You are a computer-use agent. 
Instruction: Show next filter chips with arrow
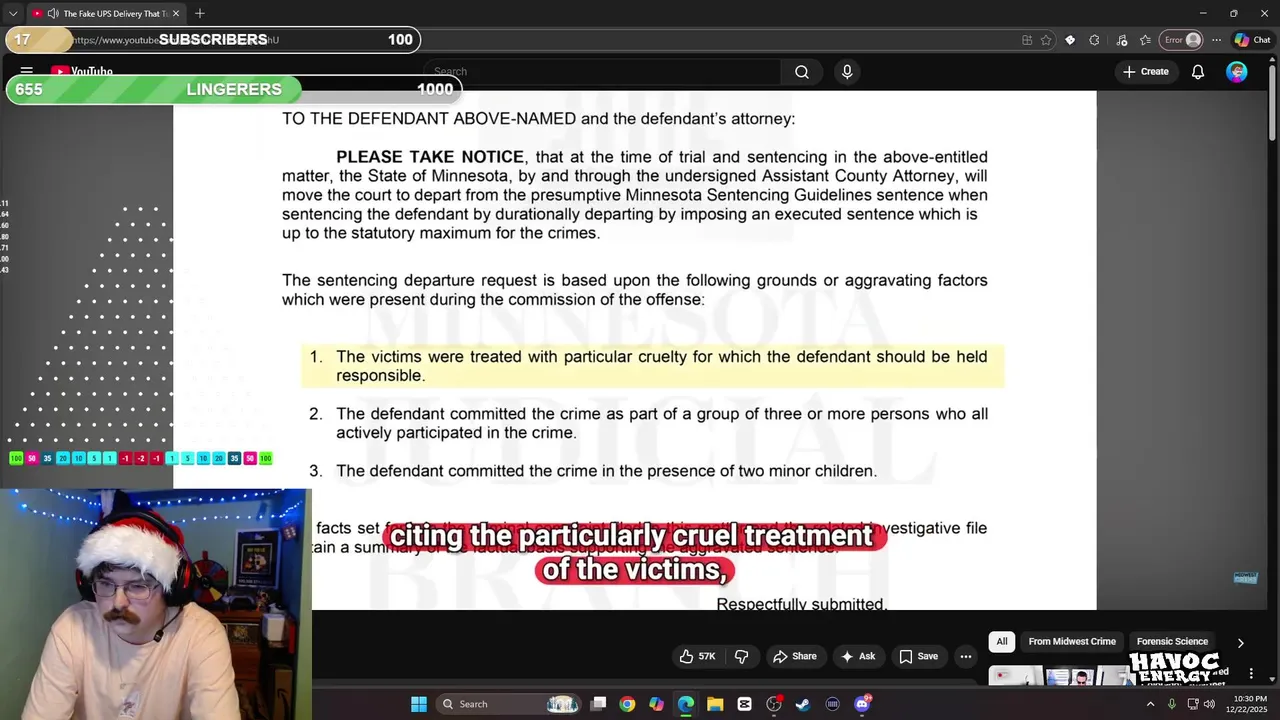1240,642
